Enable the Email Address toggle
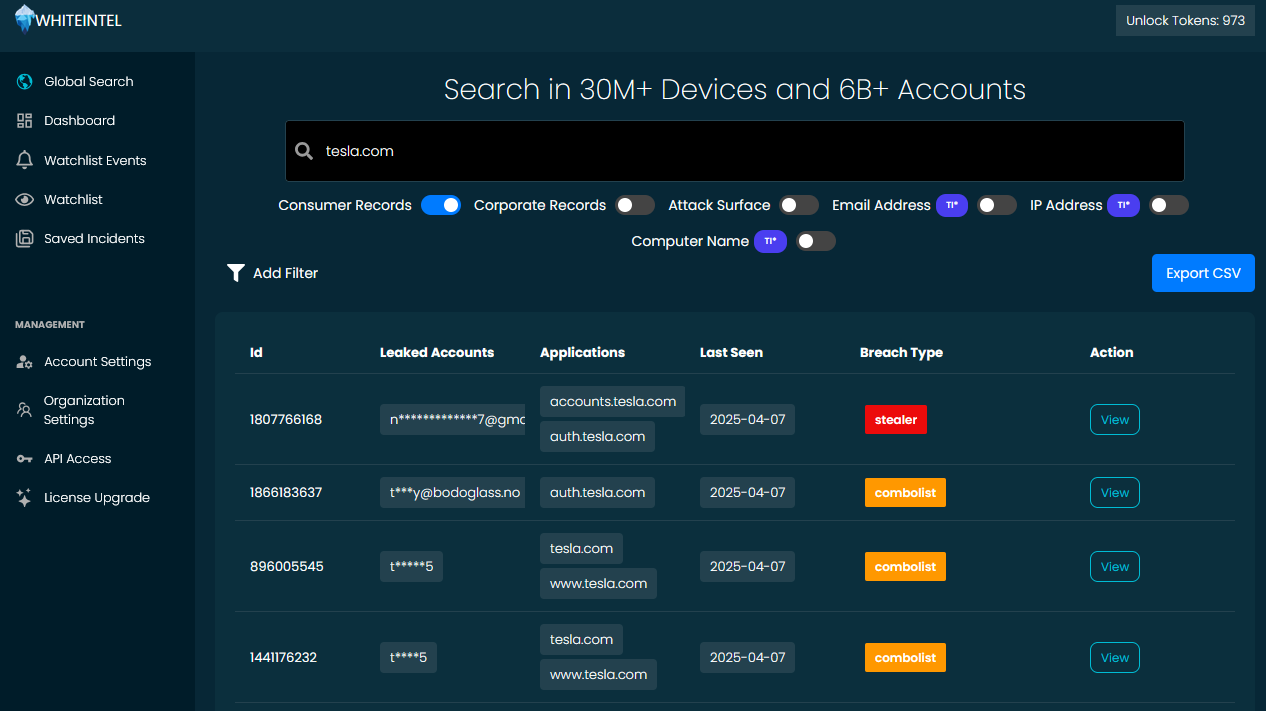1266x711 pixels. 997,205
